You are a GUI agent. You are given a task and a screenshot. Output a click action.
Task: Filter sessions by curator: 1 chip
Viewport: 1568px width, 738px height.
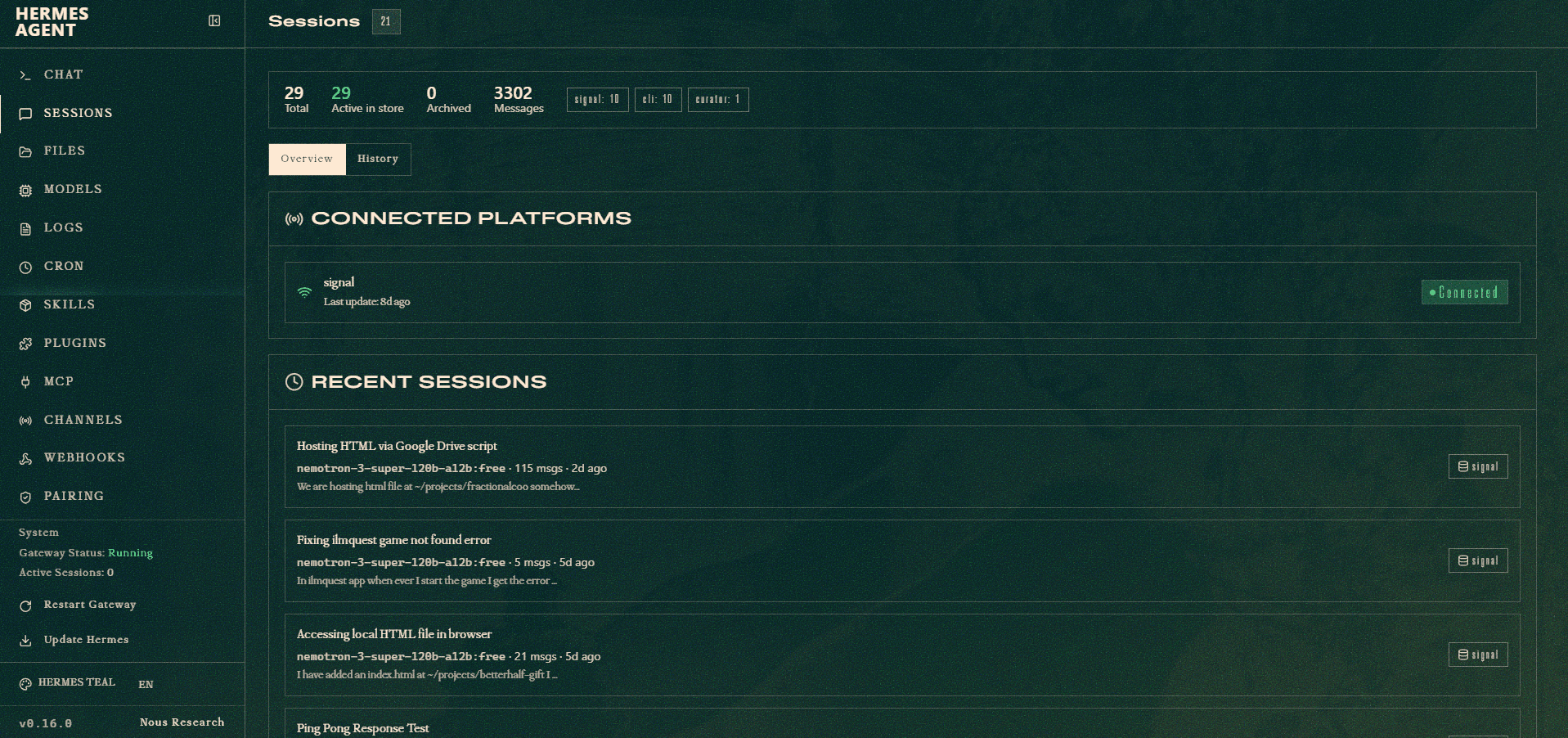pos(718,100)
